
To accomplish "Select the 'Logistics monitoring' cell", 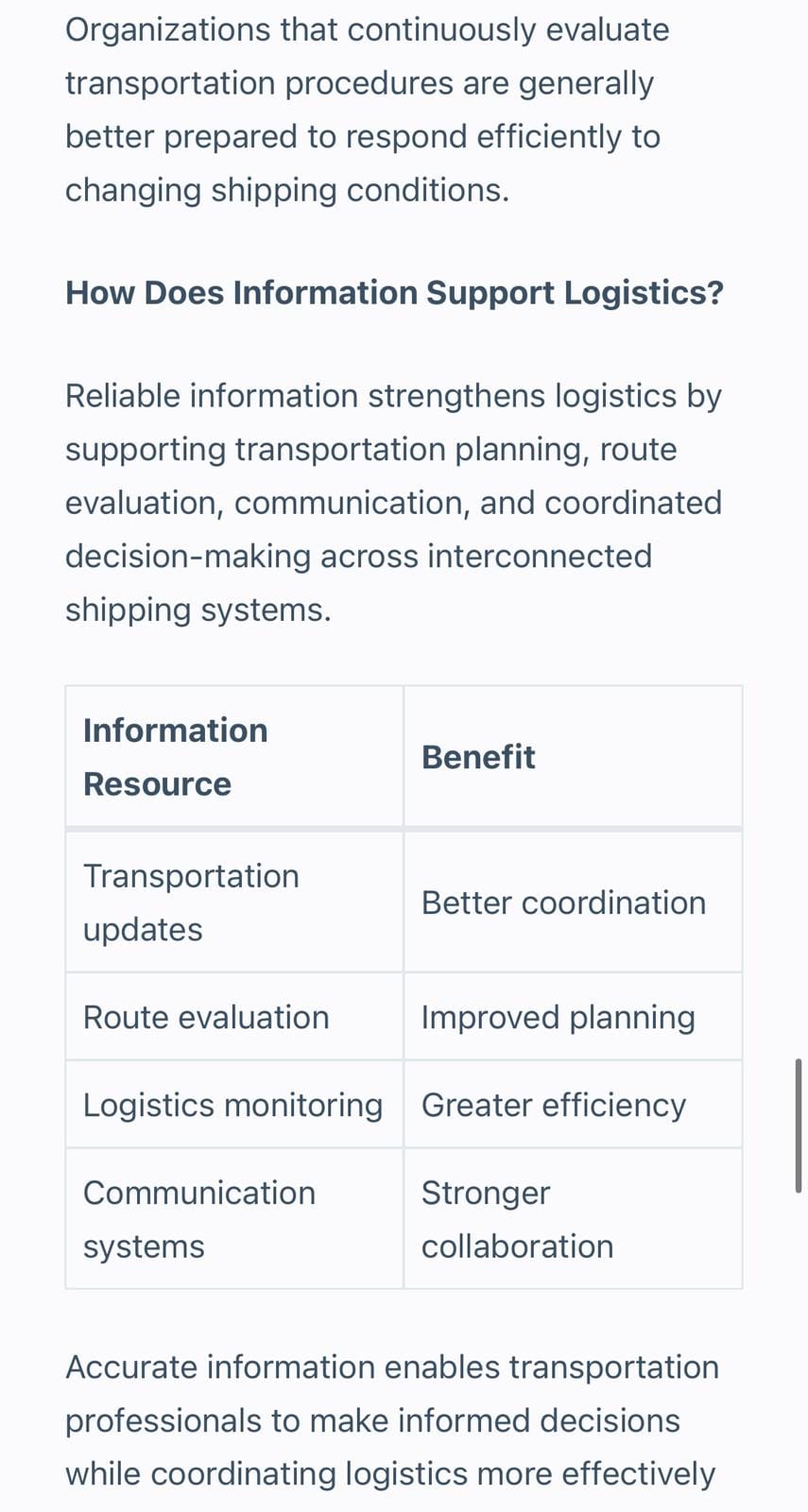I will [x=234, y=1105].
